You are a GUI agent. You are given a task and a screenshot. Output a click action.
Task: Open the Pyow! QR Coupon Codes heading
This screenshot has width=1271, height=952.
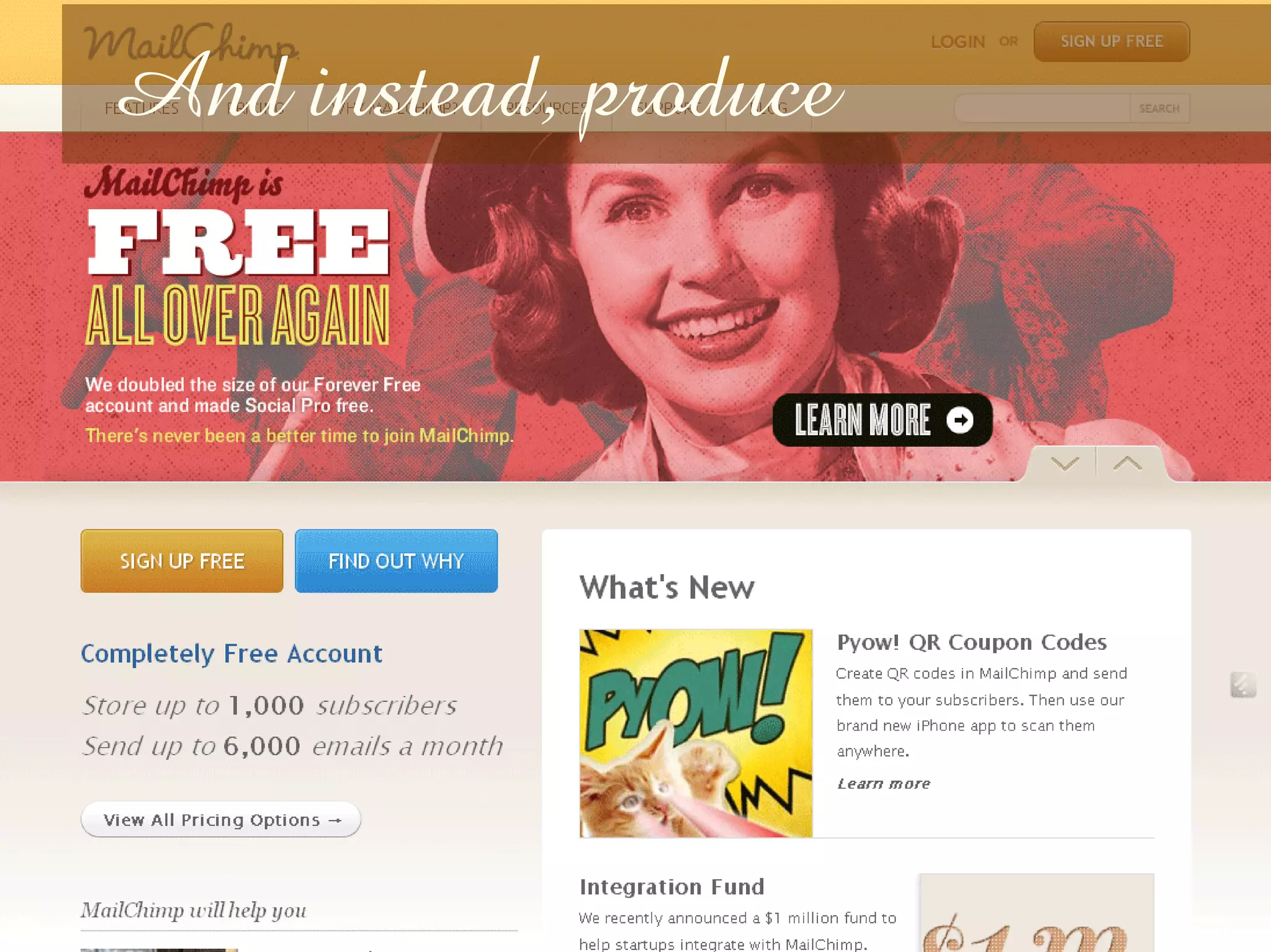(x=971, y=642)
